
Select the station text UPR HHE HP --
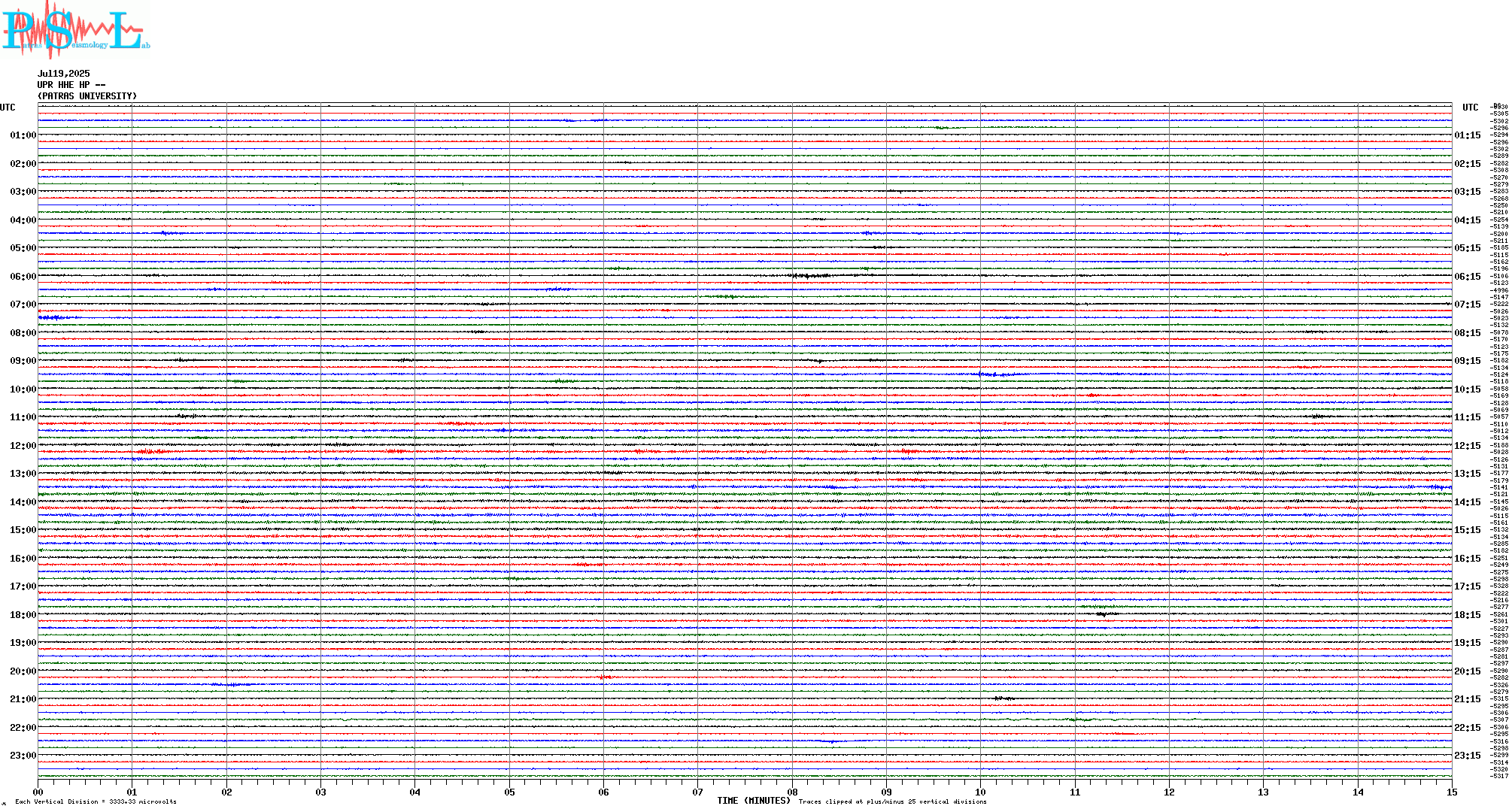(x=71, y=85)
